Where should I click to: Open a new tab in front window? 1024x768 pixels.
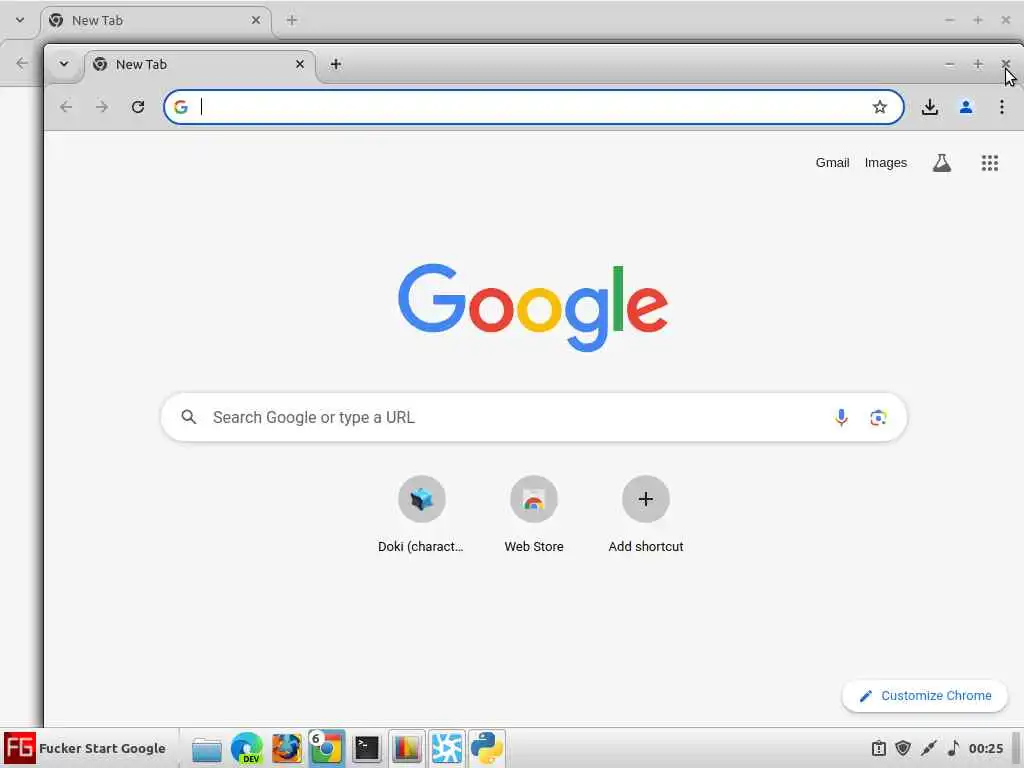336,64
